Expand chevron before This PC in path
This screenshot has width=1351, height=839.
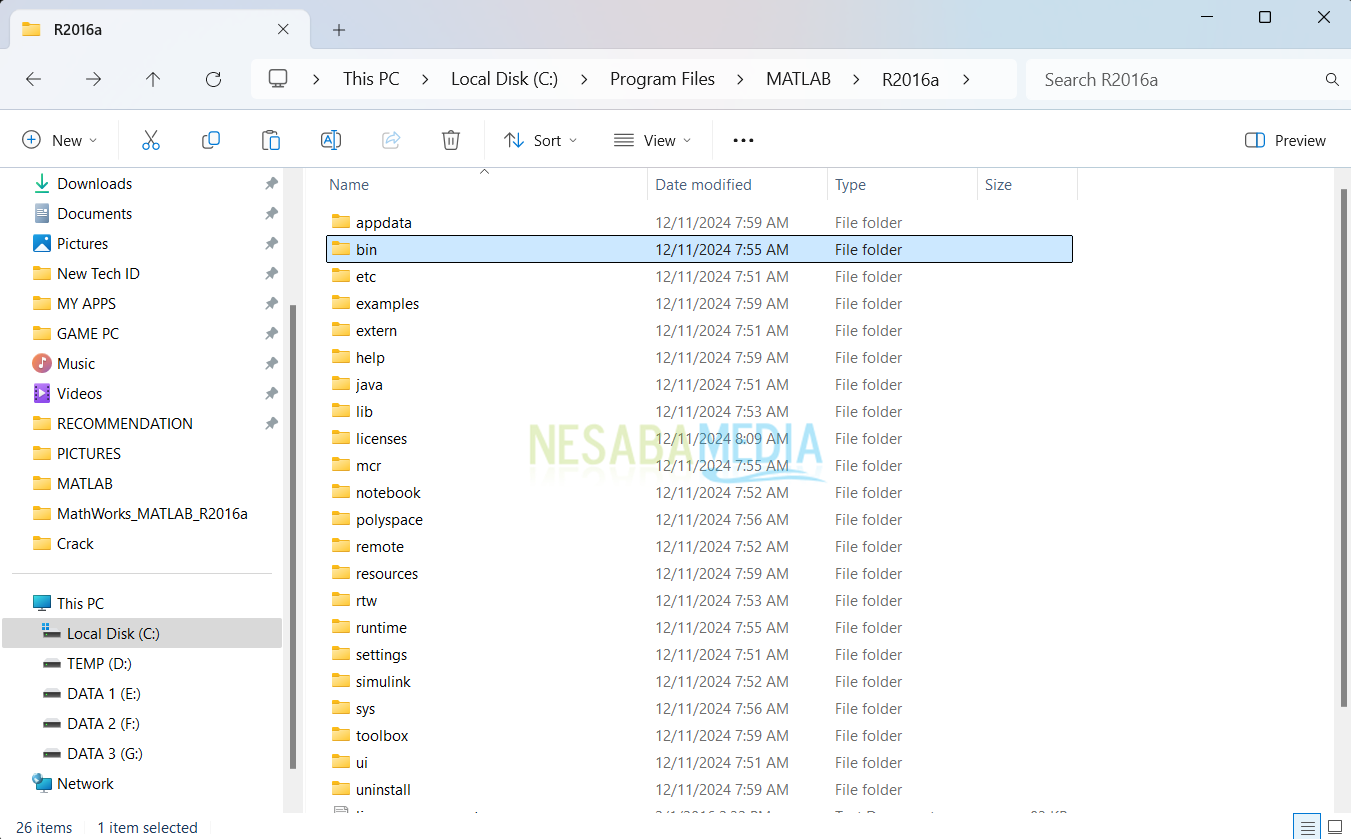[316, 79]
